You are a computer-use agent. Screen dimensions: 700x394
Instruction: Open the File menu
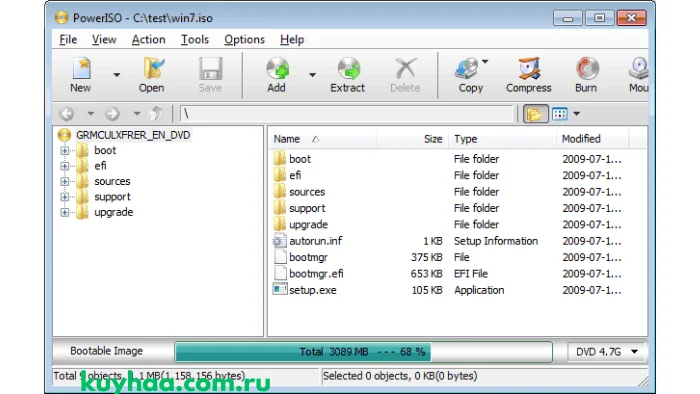click(68, 40)
